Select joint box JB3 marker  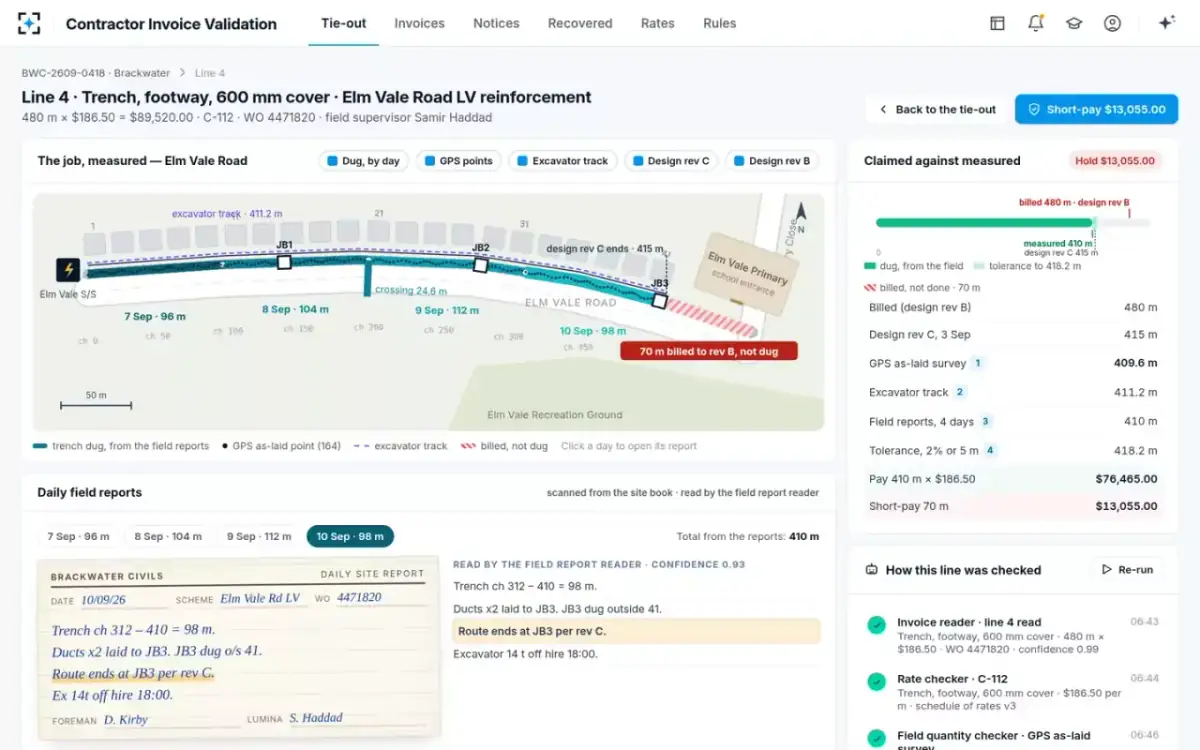tap(660, 300)
